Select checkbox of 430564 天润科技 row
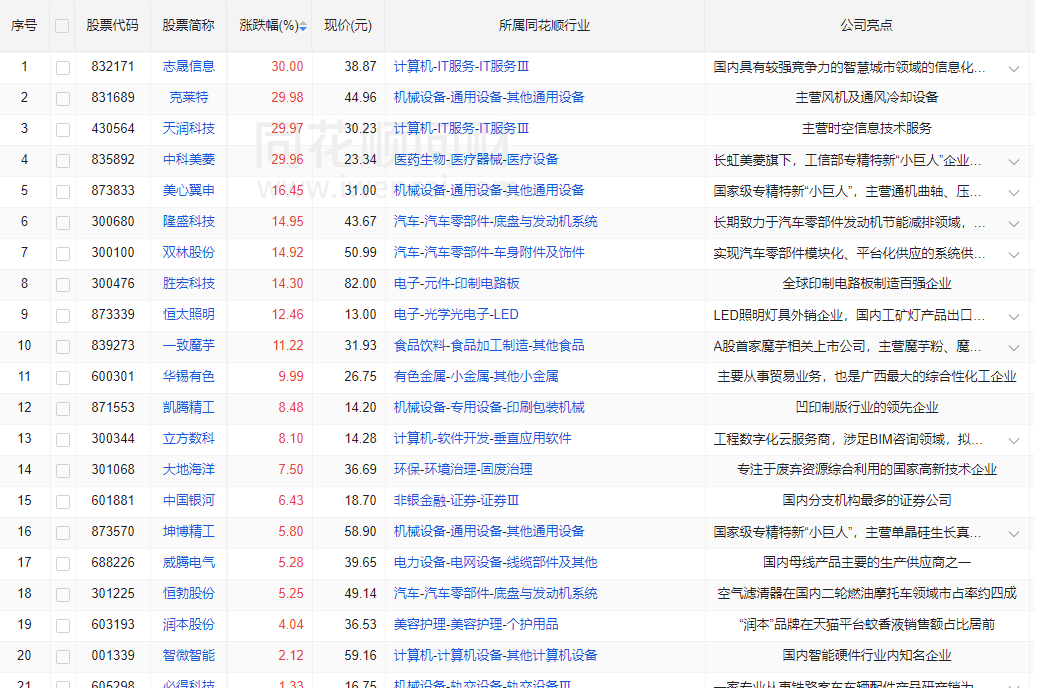 pyautogui.click(x=63, y=129)
